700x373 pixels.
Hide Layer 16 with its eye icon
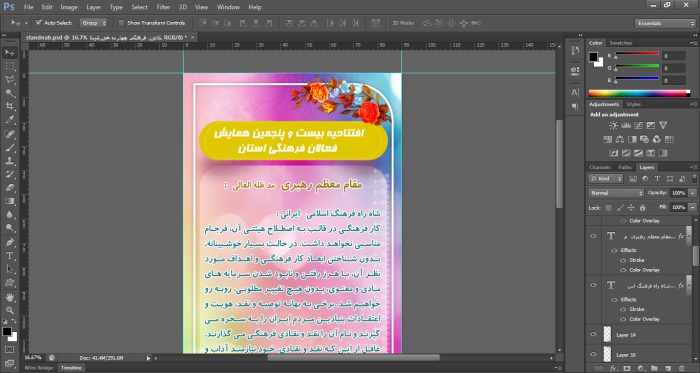point(593,355)
